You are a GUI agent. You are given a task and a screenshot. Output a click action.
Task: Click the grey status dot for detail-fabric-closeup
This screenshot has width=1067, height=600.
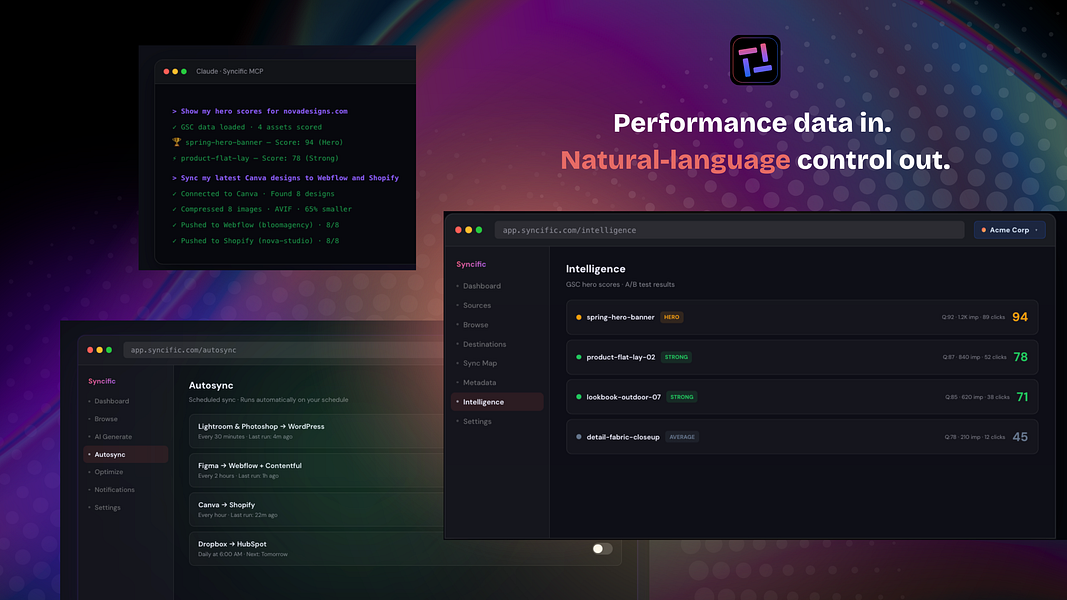pyautogui.click(x=579, y=437)
